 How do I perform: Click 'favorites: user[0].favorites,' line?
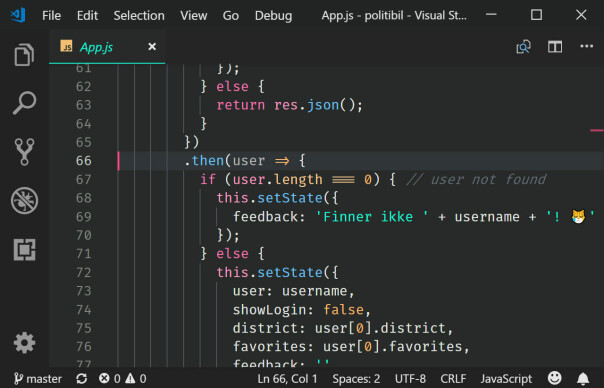(x=351, y=347)
